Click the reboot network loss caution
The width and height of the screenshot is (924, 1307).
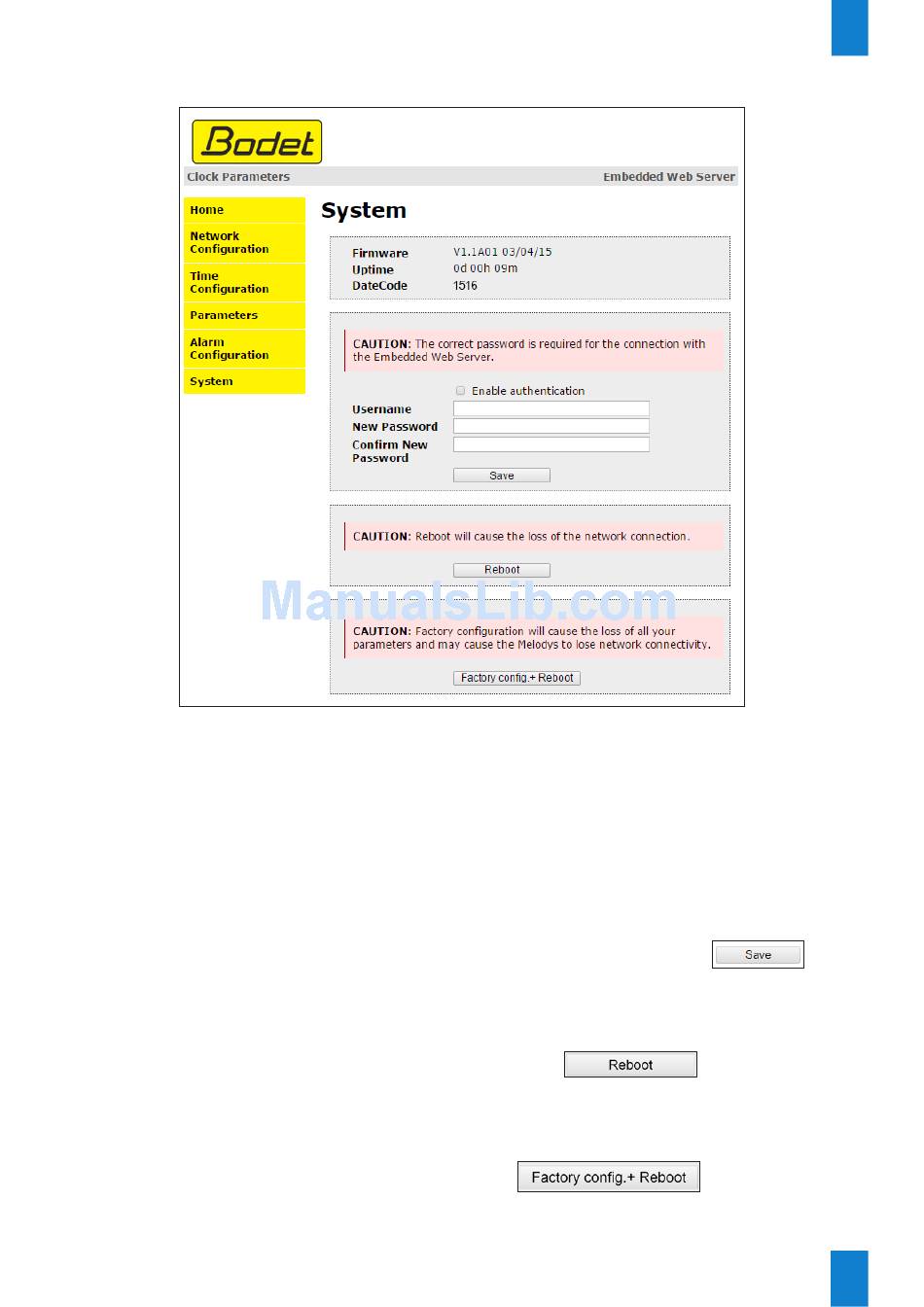coord(534,536)
